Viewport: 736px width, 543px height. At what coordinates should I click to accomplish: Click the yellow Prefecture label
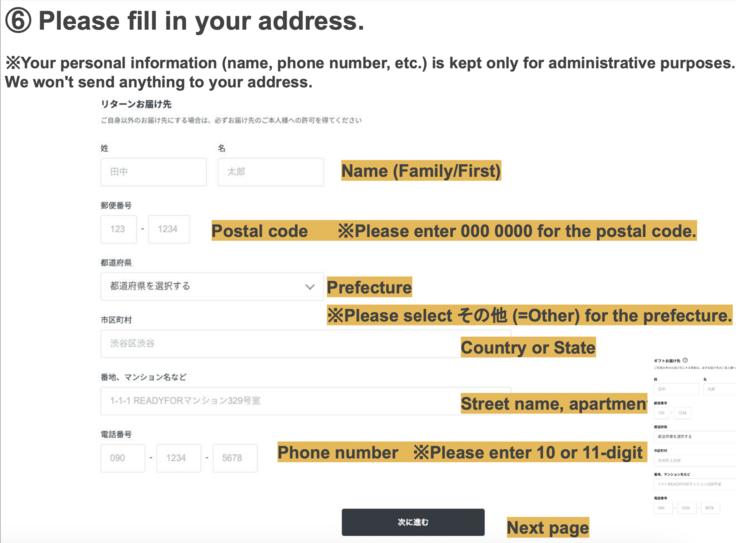coord(369,288)
